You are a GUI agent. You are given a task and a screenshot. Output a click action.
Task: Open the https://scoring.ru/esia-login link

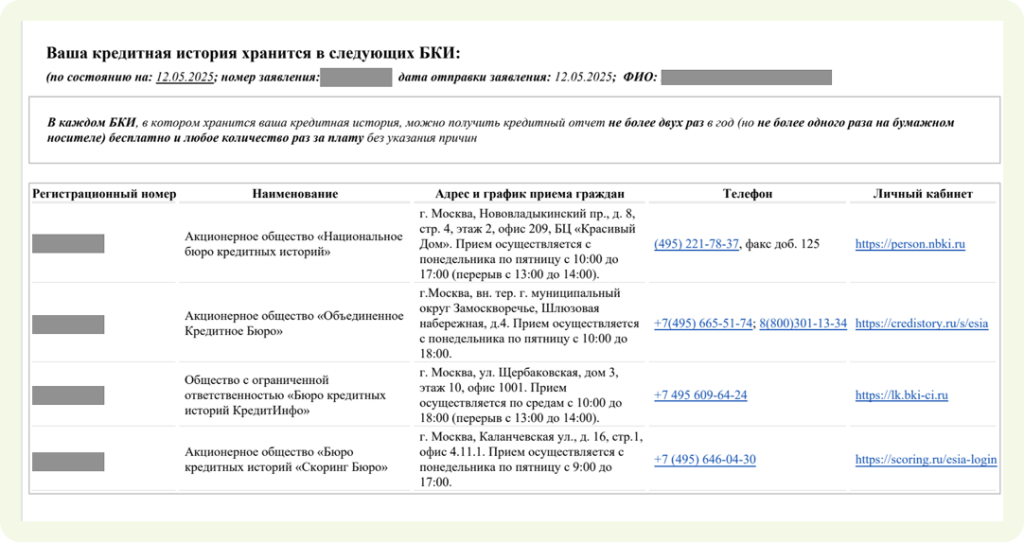click(926, 459)
